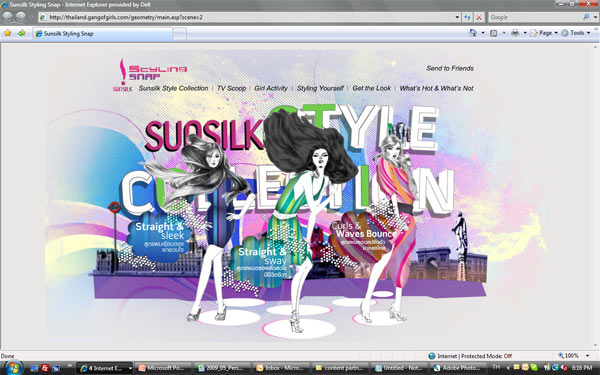Click the Home toolbar icon
Image resolution: width=600 pixels, height=375 pixels.
[x=473, y=33]
